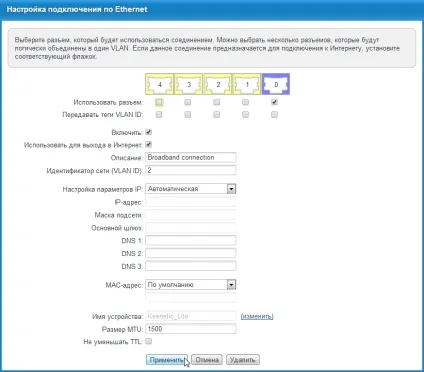The height and width of the screenshot is (372, 424).
Task: Select port 0 WAN connector icon
Action: tap(276, 84)
